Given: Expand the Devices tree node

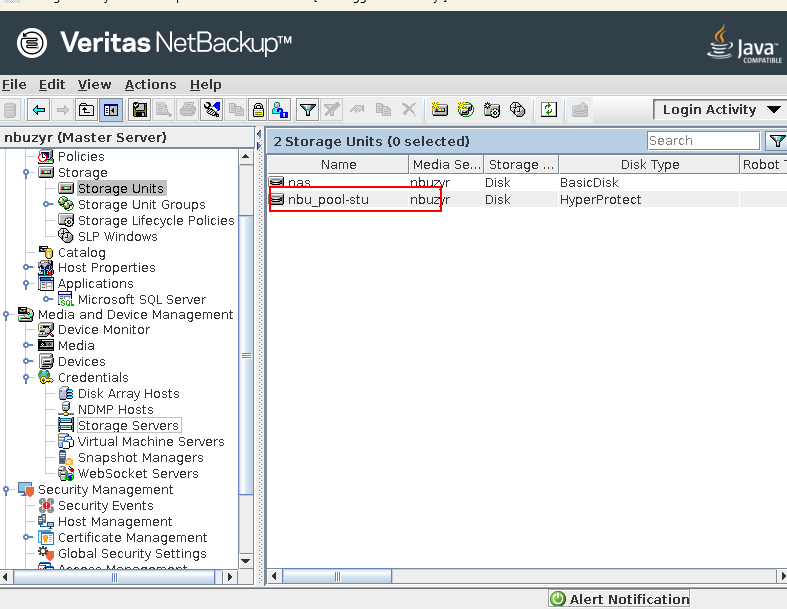Looking at the screenshot, I should pyautogui.click(x=27, y=361).
